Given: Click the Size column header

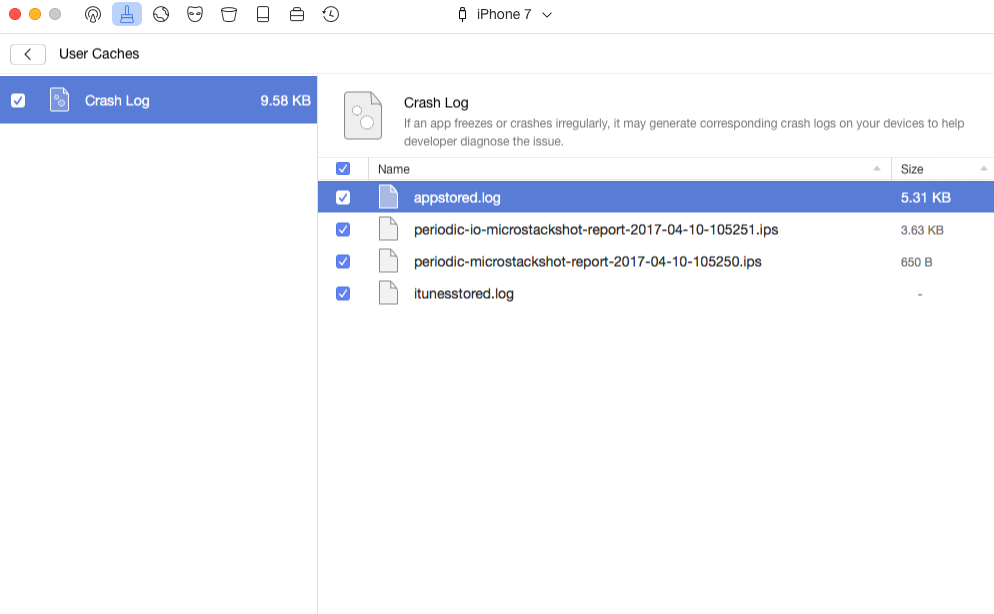Looking at the screenshot, I should (943, 169).
